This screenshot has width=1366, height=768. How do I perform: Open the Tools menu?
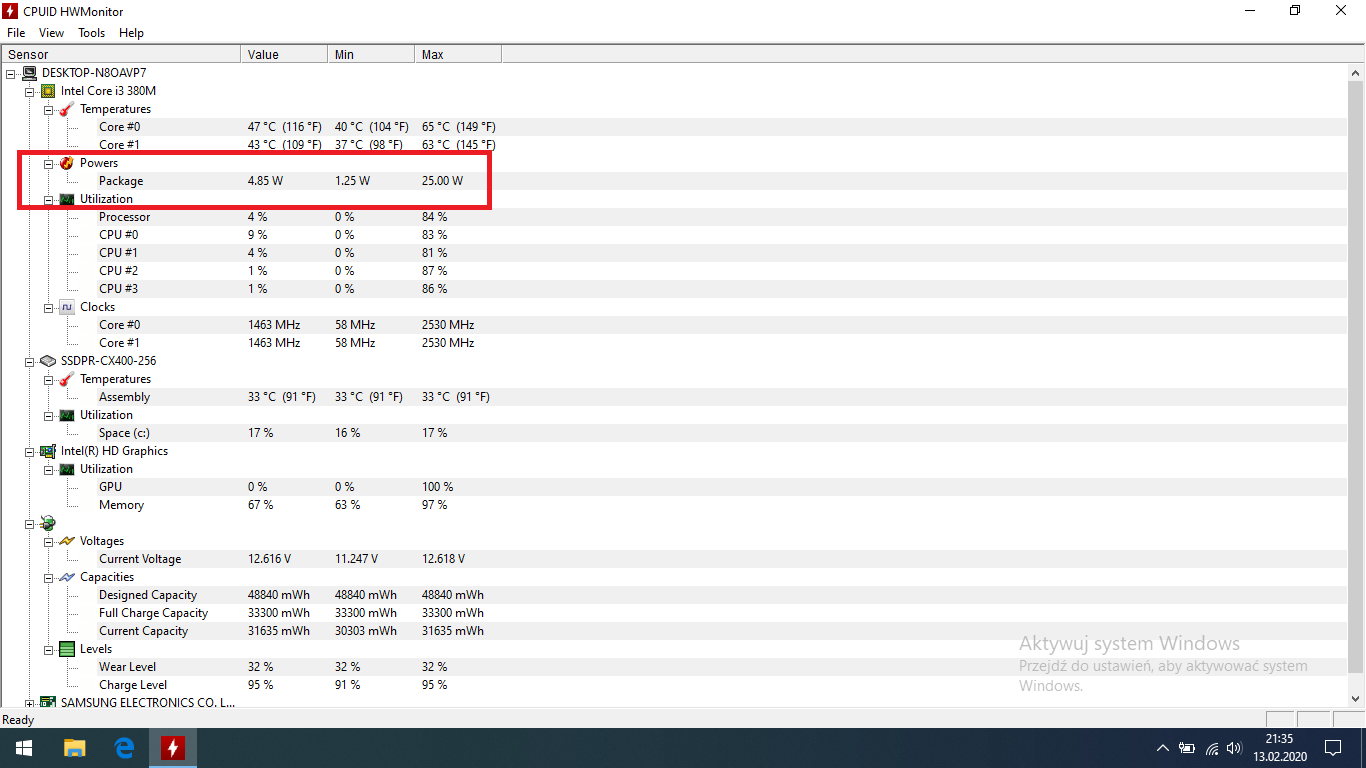tap(91, 33)
